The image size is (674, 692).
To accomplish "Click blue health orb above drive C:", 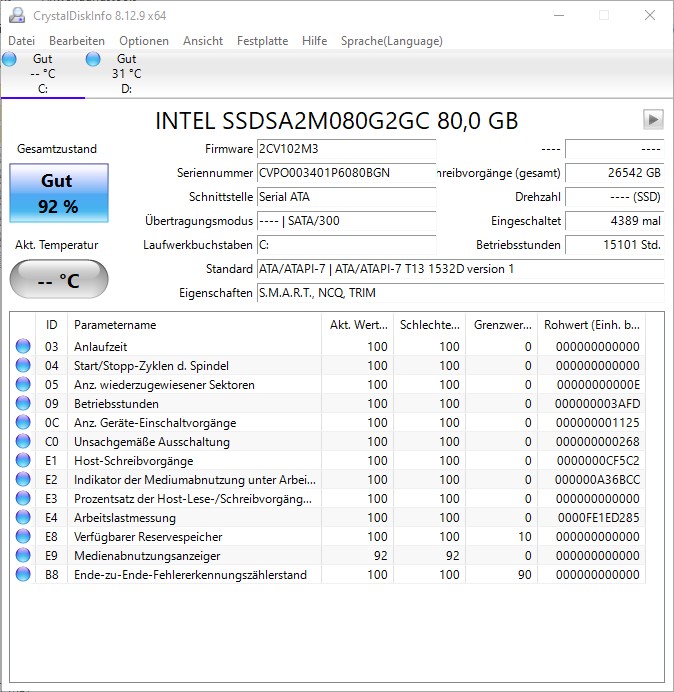I will click(x=9, y=59).
